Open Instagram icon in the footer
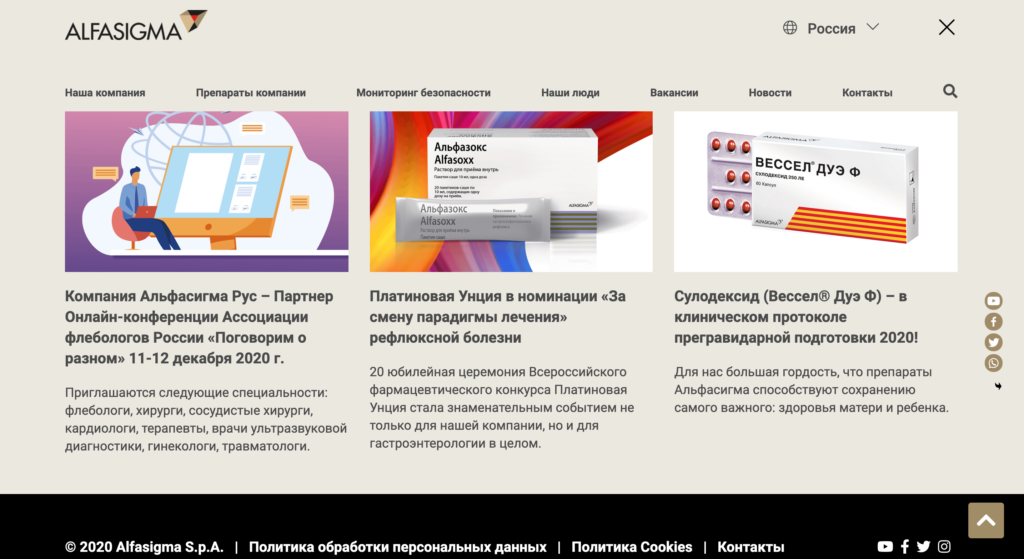This screenshot has width=1024, height=559. point(943,547)
